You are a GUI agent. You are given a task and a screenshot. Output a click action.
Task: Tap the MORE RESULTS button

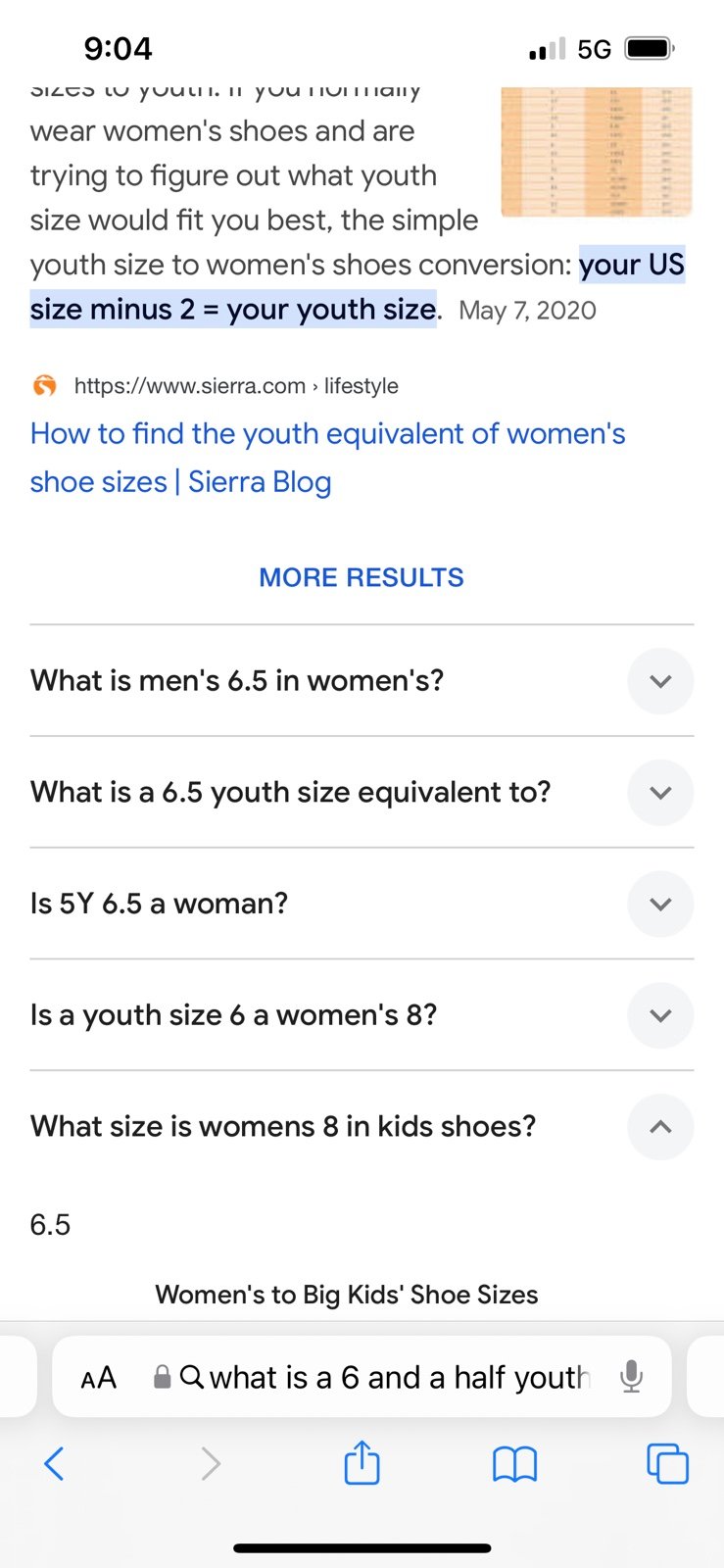pyautogui.click(x=362, y=577)
